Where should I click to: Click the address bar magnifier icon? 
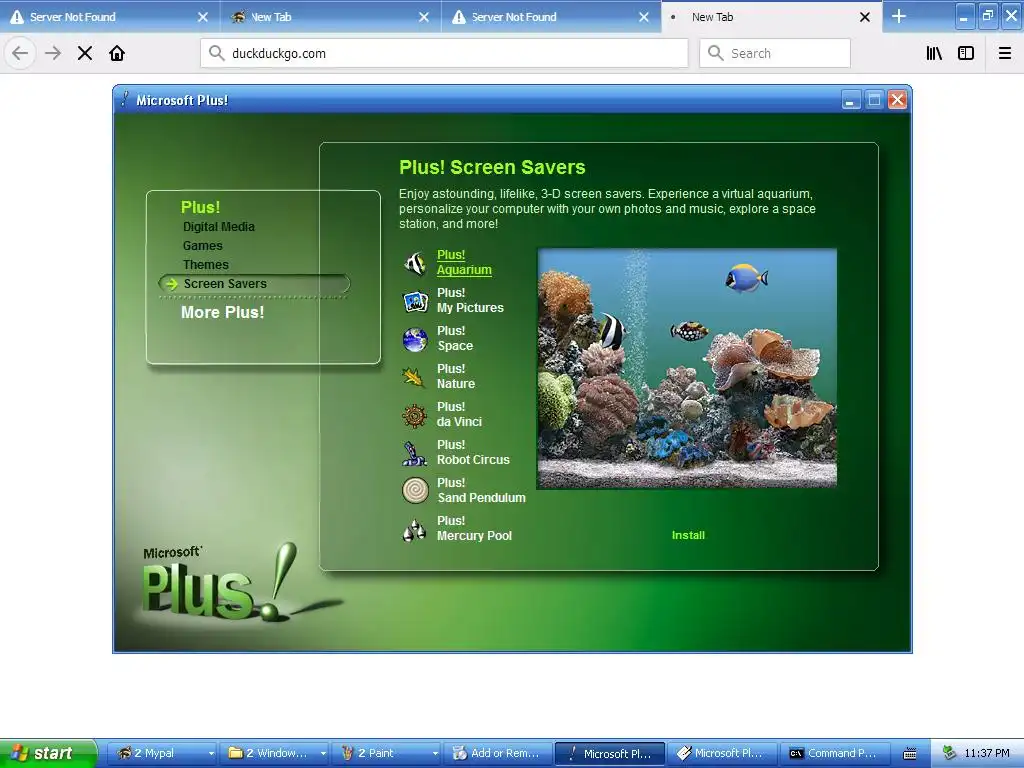217,53
